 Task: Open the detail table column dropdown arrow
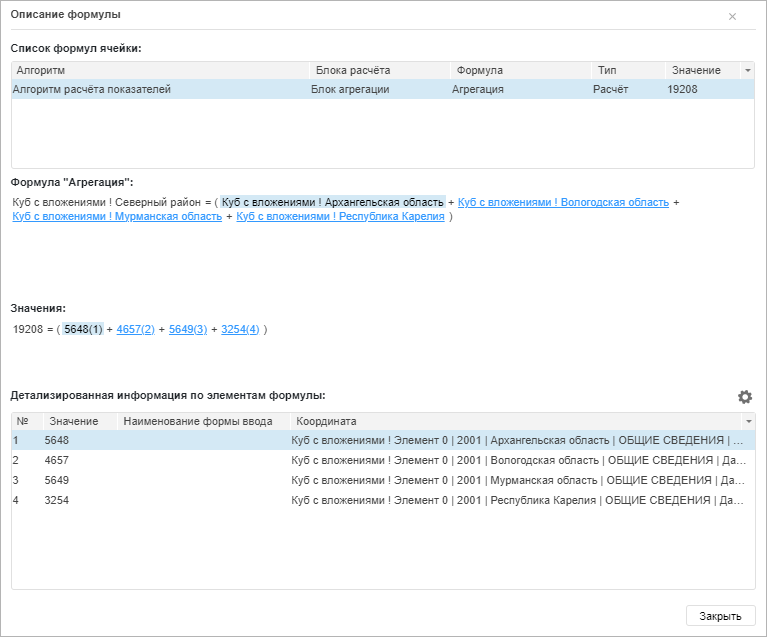click(x=747, y=421)
